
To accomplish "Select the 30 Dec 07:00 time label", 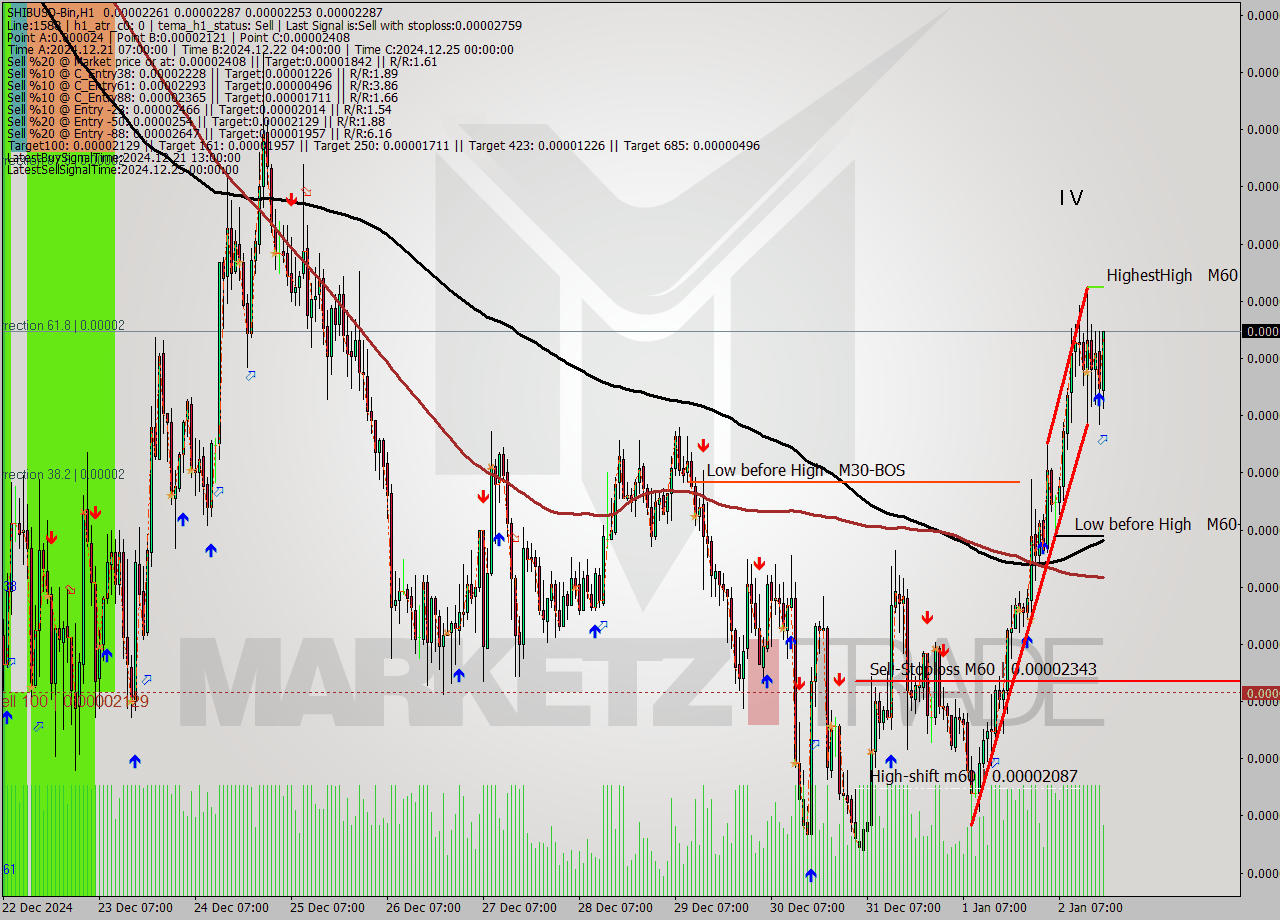I will click(x=807, y=908).
